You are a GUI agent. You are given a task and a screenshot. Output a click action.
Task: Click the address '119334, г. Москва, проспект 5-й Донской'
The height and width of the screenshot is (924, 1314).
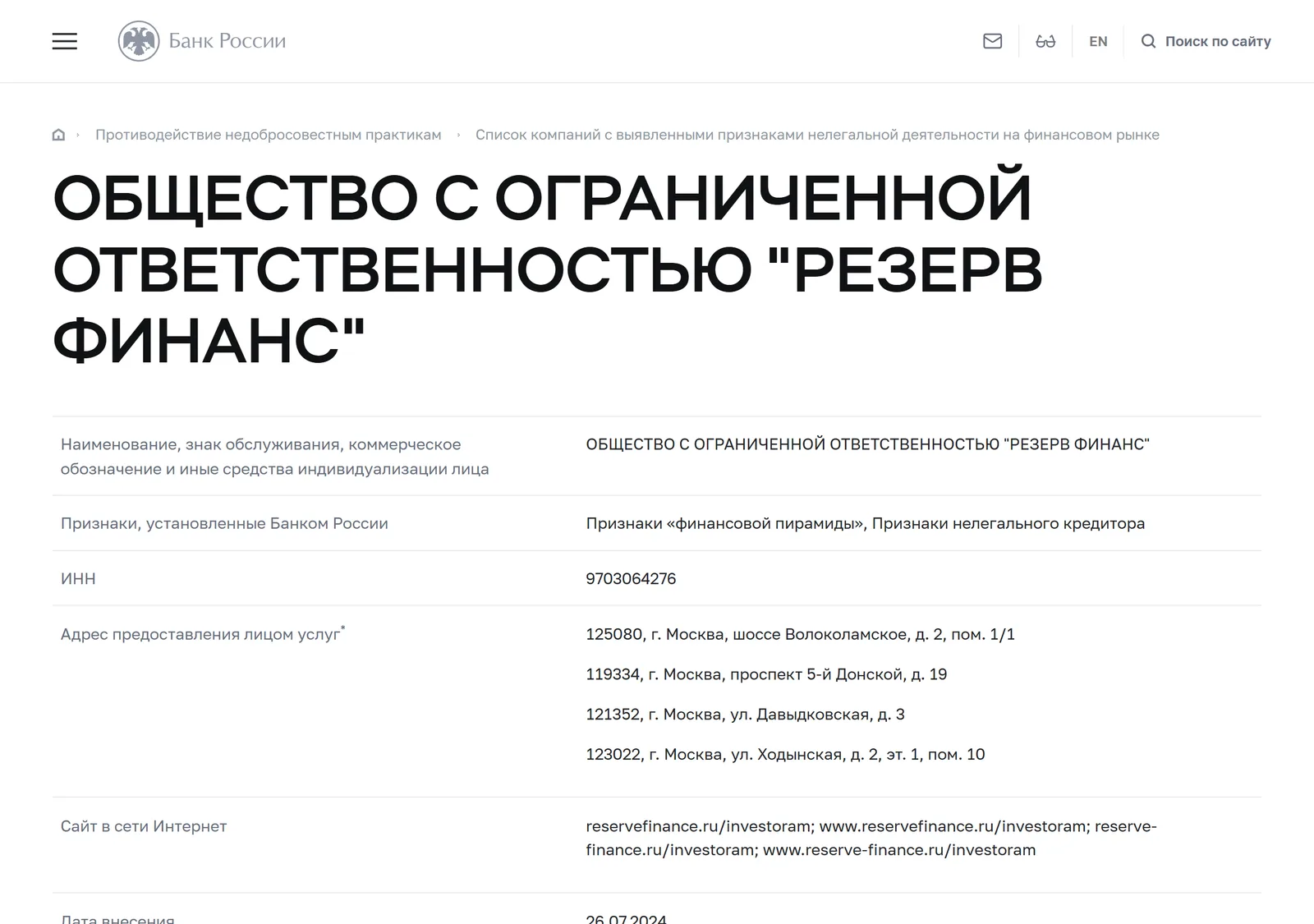(x=766, y=674)
